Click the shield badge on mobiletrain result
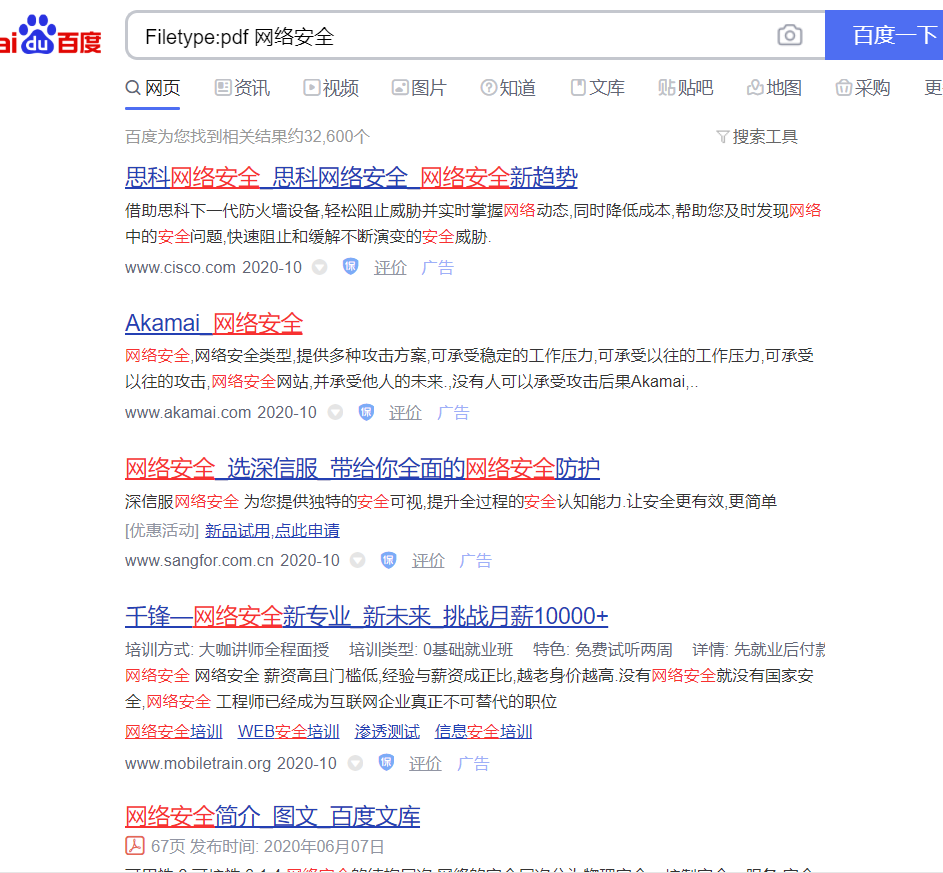Image resolution: width=943 pixels, height=873 pixels. pyautogui.click(x=386, y=762)
